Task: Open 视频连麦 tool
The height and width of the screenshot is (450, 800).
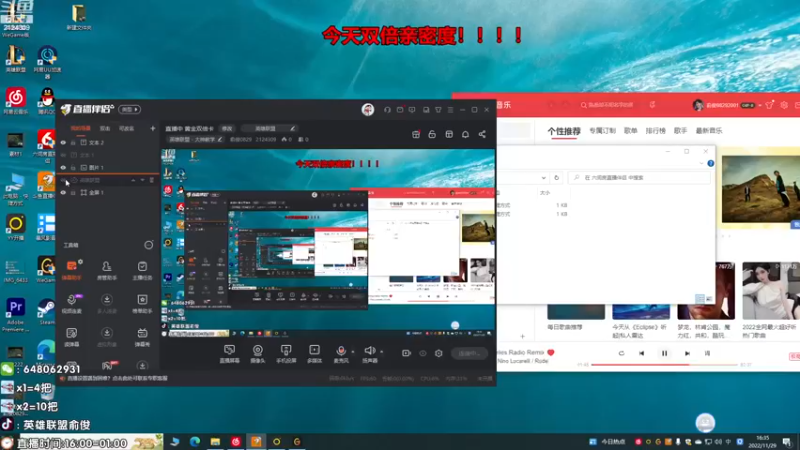Action: (x=71, y=303)
